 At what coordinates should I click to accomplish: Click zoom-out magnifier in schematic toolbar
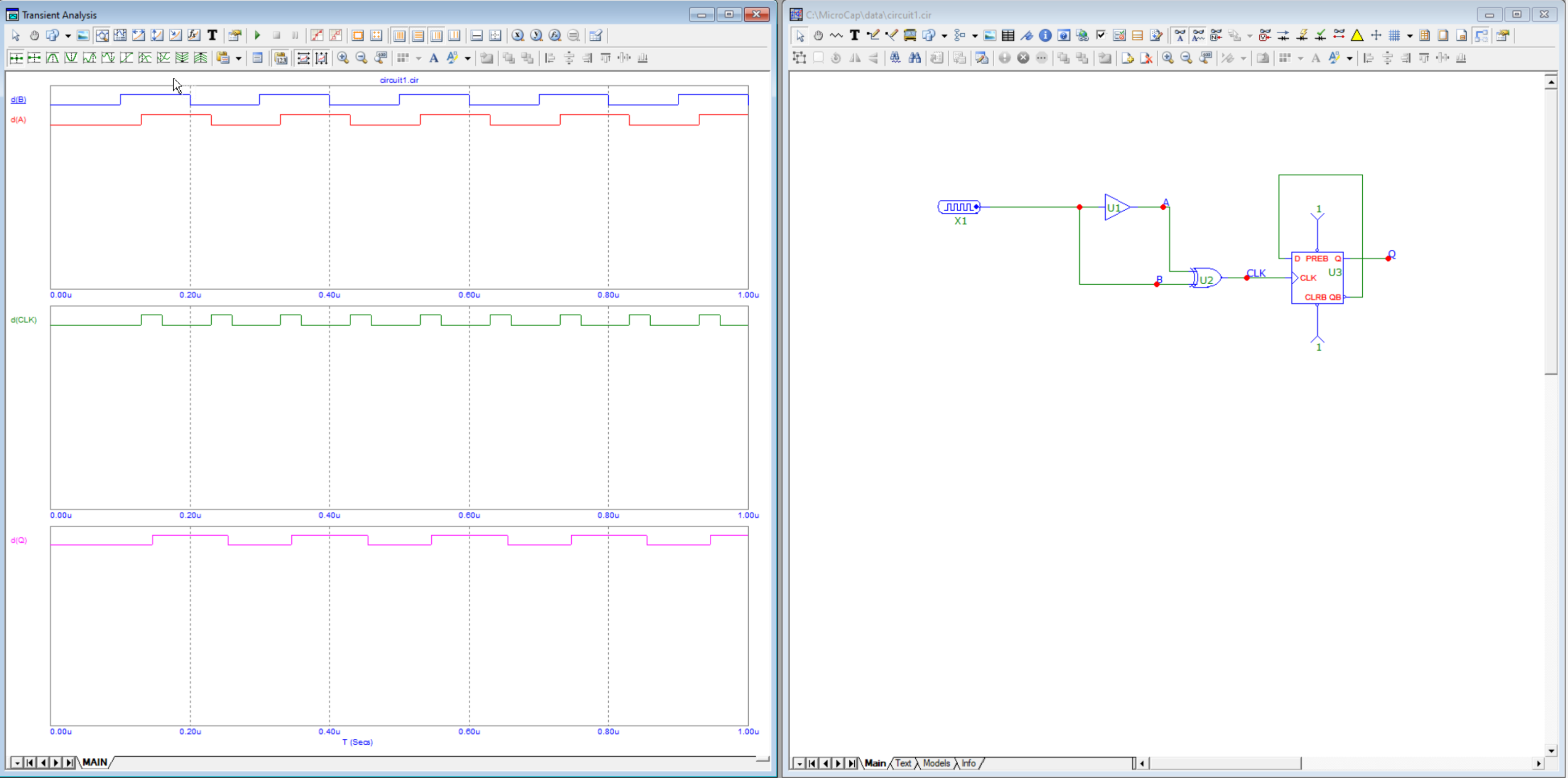[1186, 58]
